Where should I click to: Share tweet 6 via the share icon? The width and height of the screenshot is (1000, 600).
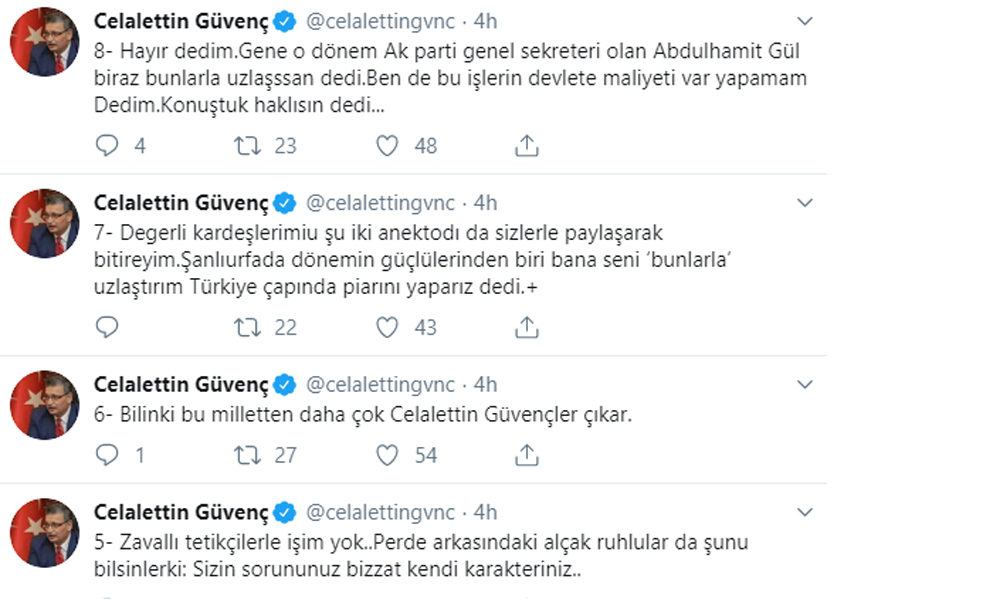point(526,455)
